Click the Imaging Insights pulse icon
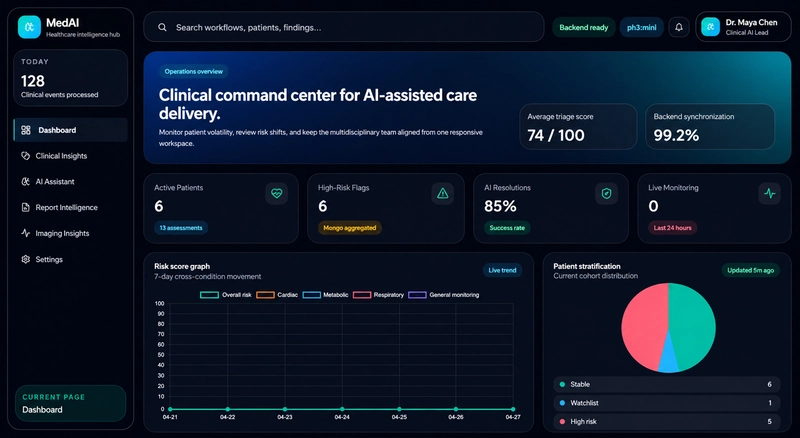Screen dimensions: 800x438 26,233
